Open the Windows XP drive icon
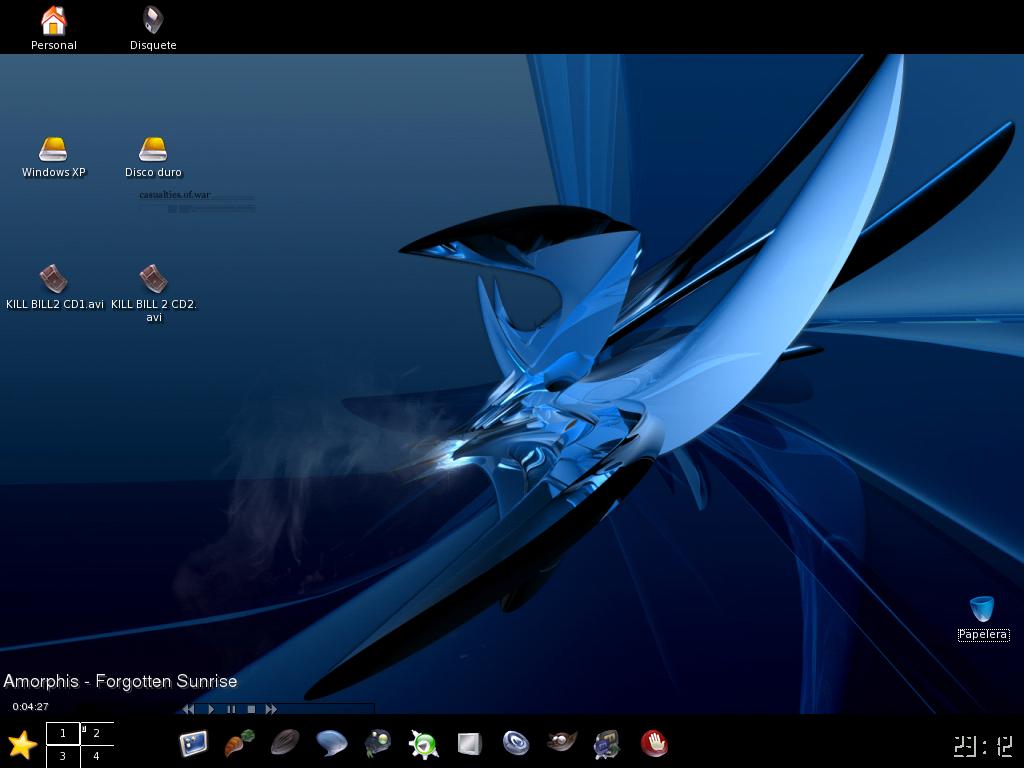 tap(53, 150)
